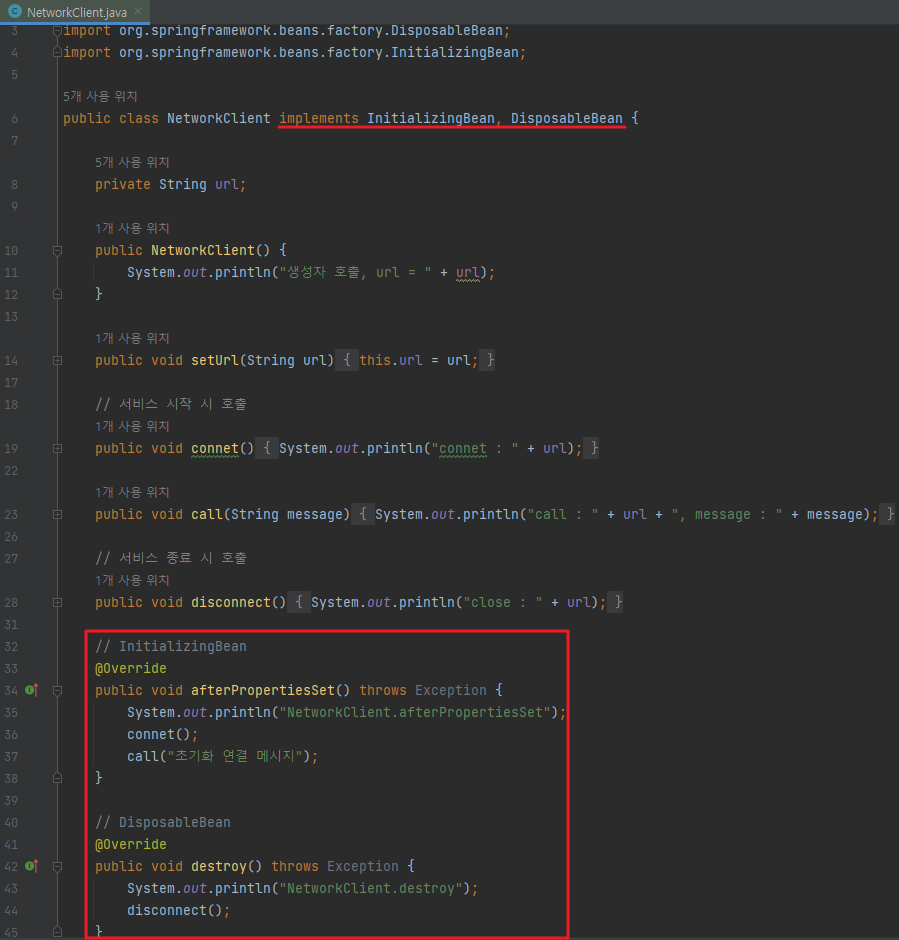This screenshot has width=899, height=940.
Task: Select the NetworkClient.java editor tab
Action: coord(75,12)
